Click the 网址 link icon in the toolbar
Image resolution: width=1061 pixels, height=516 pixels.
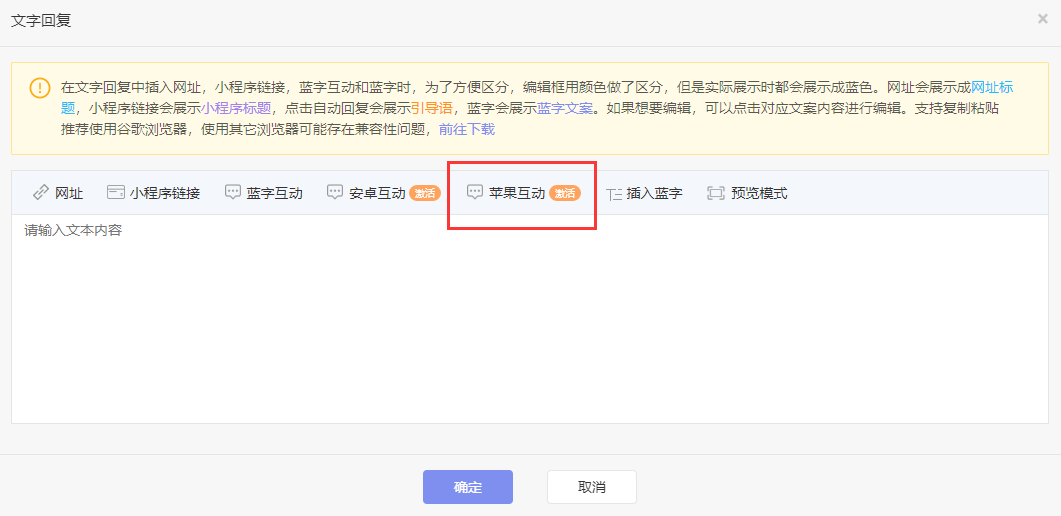tap(41, 193)
